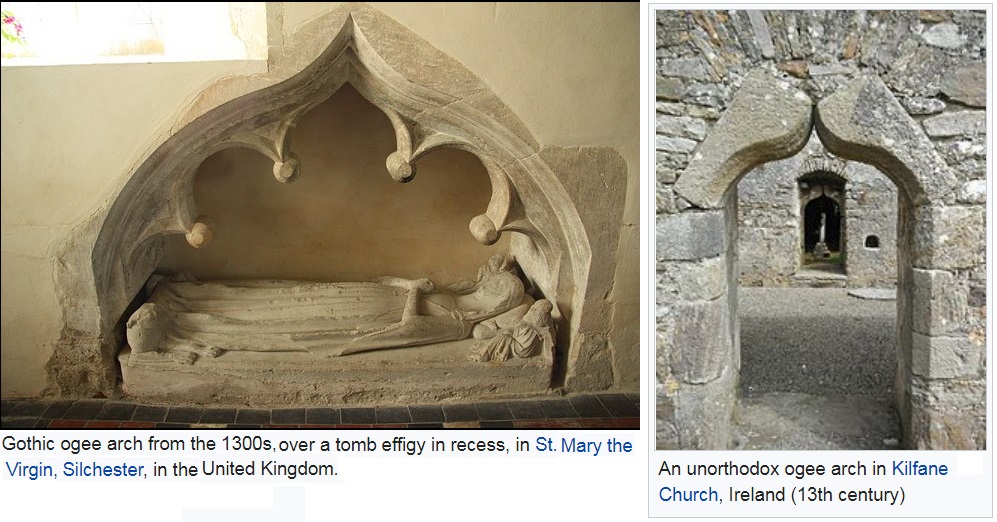Click the tiled floor border beneath the tomb
Viewport: 997px width, 522px height.
(x=320, y=412)
